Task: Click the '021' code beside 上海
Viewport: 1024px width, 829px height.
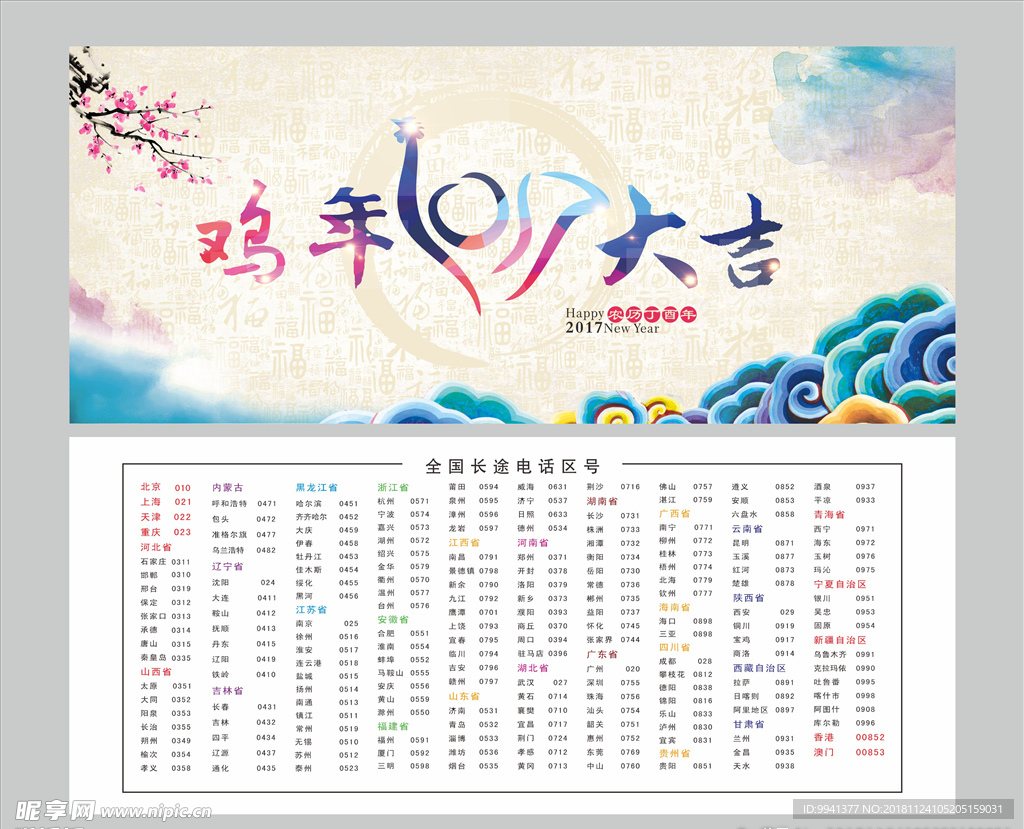Action: 183,502
